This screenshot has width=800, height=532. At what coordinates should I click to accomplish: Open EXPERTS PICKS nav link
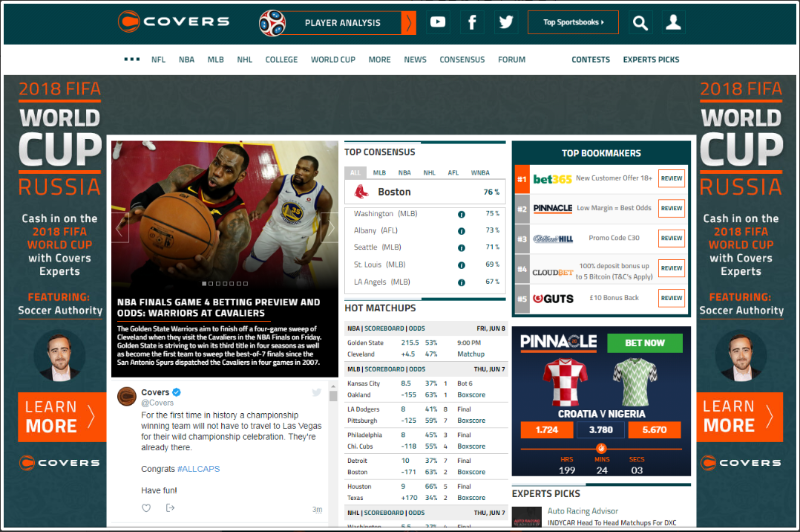click(x=651, y=60)
